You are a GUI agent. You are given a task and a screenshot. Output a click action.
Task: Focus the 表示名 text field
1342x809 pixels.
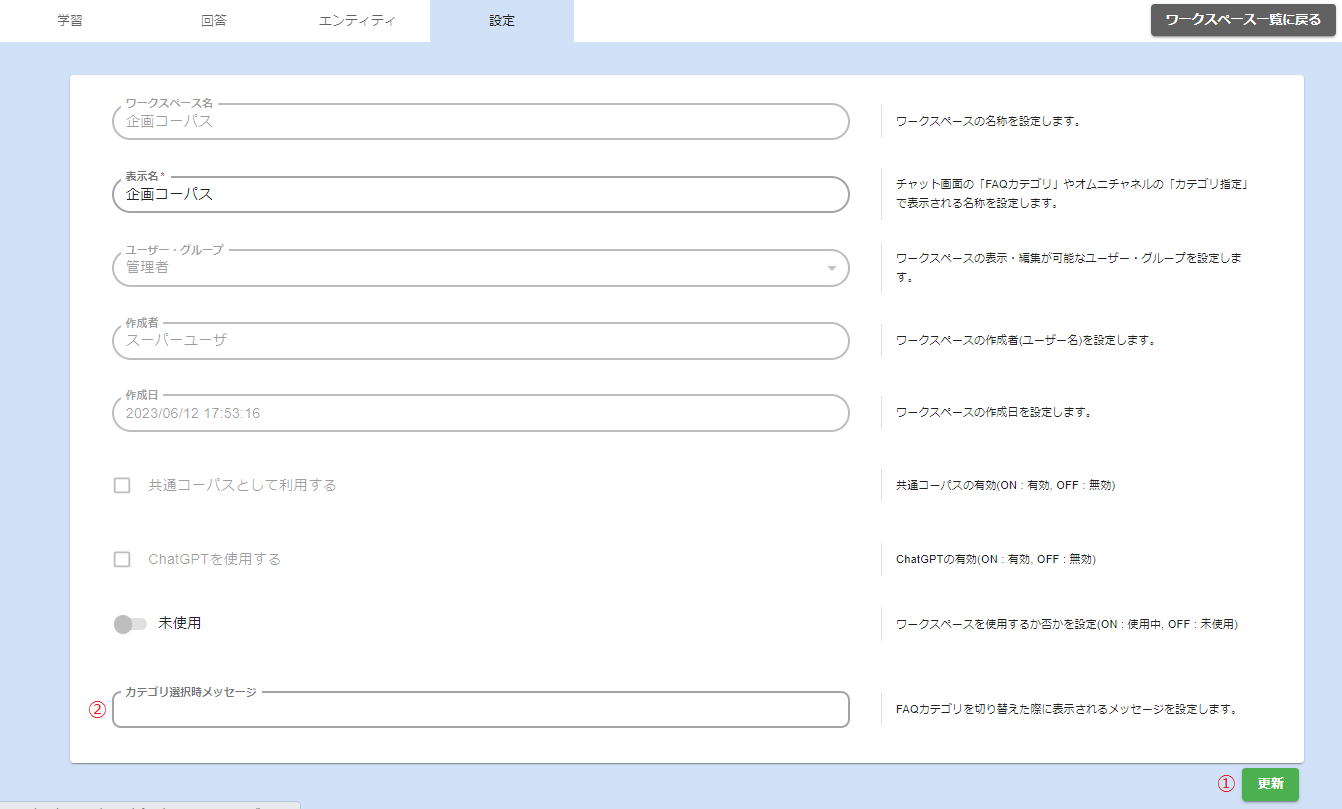pos(480,195)
